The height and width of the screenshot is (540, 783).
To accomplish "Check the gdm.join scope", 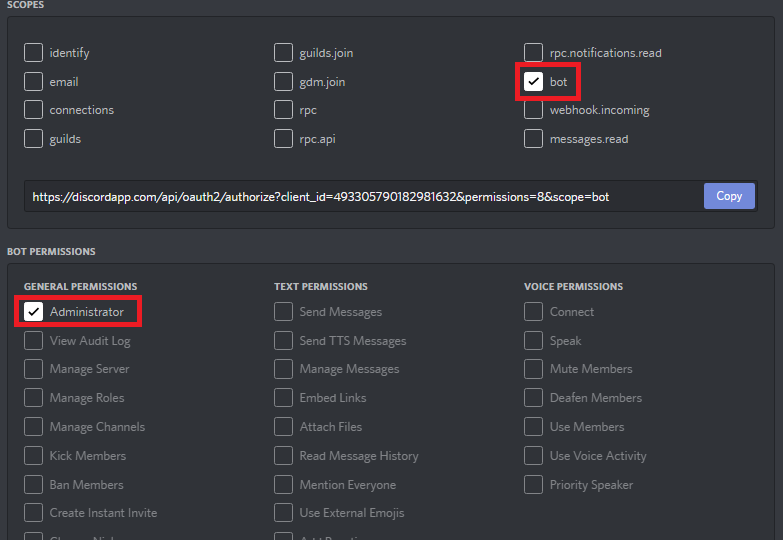I will [x=283, y=81].
